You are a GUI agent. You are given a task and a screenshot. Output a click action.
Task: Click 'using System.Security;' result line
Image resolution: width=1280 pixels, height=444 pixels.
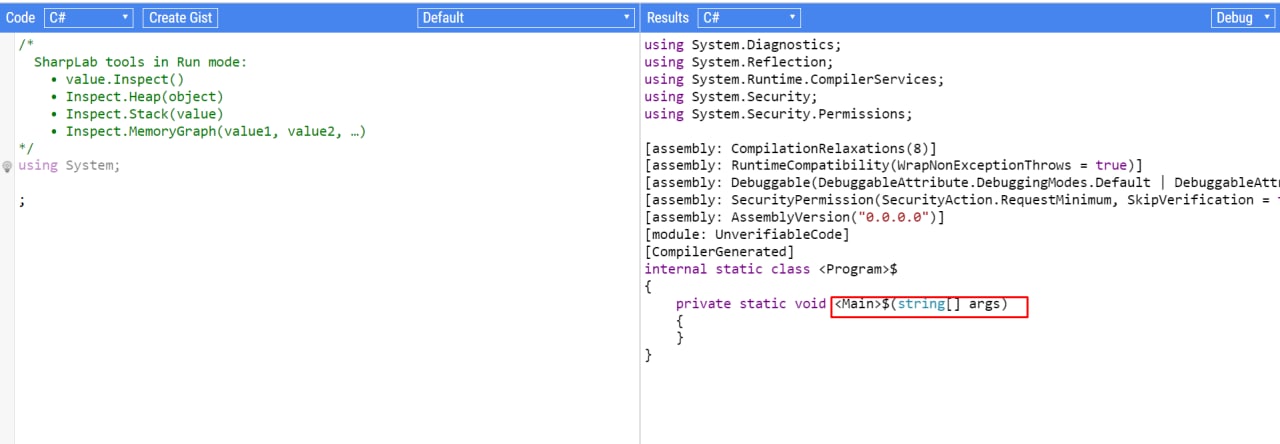click(731, 96)
